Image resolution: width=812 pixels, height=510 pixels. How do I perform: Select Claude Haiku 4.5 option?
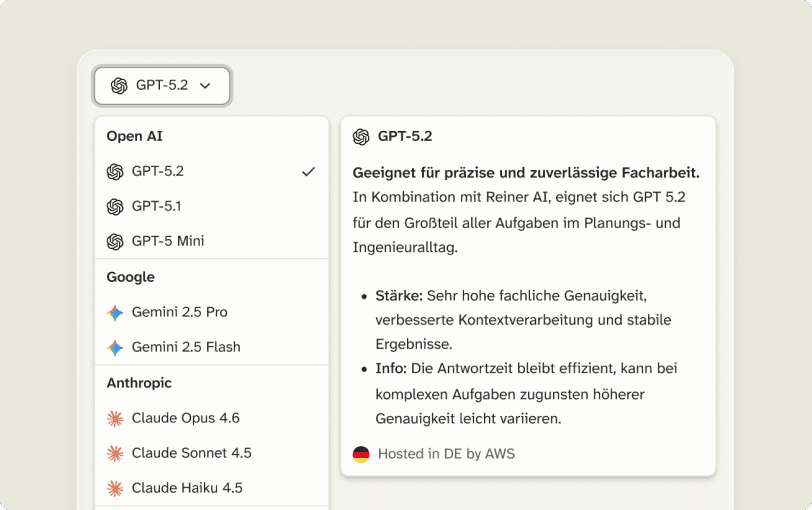(187, 488)
